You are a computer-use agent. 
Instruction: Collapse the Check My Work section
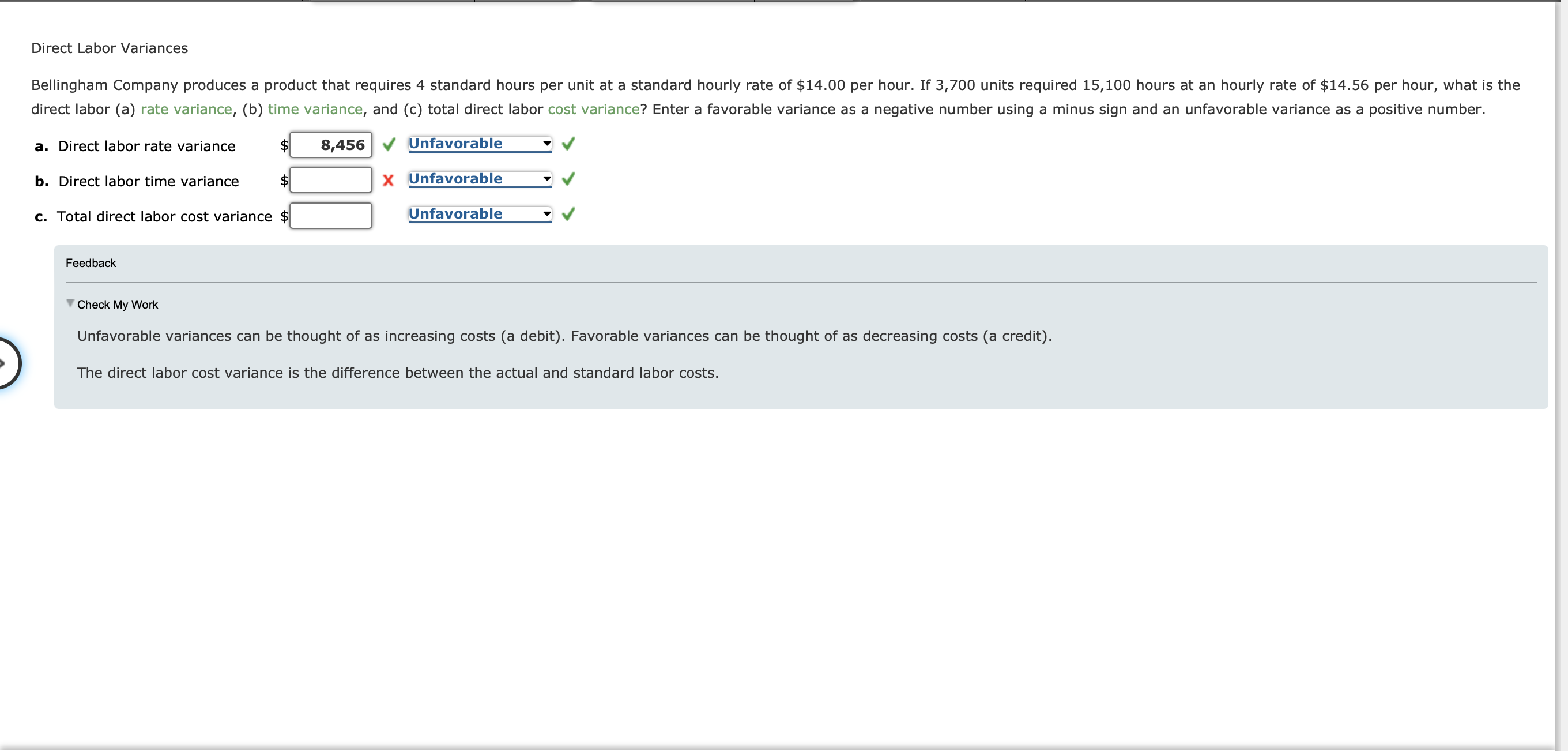coord(70,303)
